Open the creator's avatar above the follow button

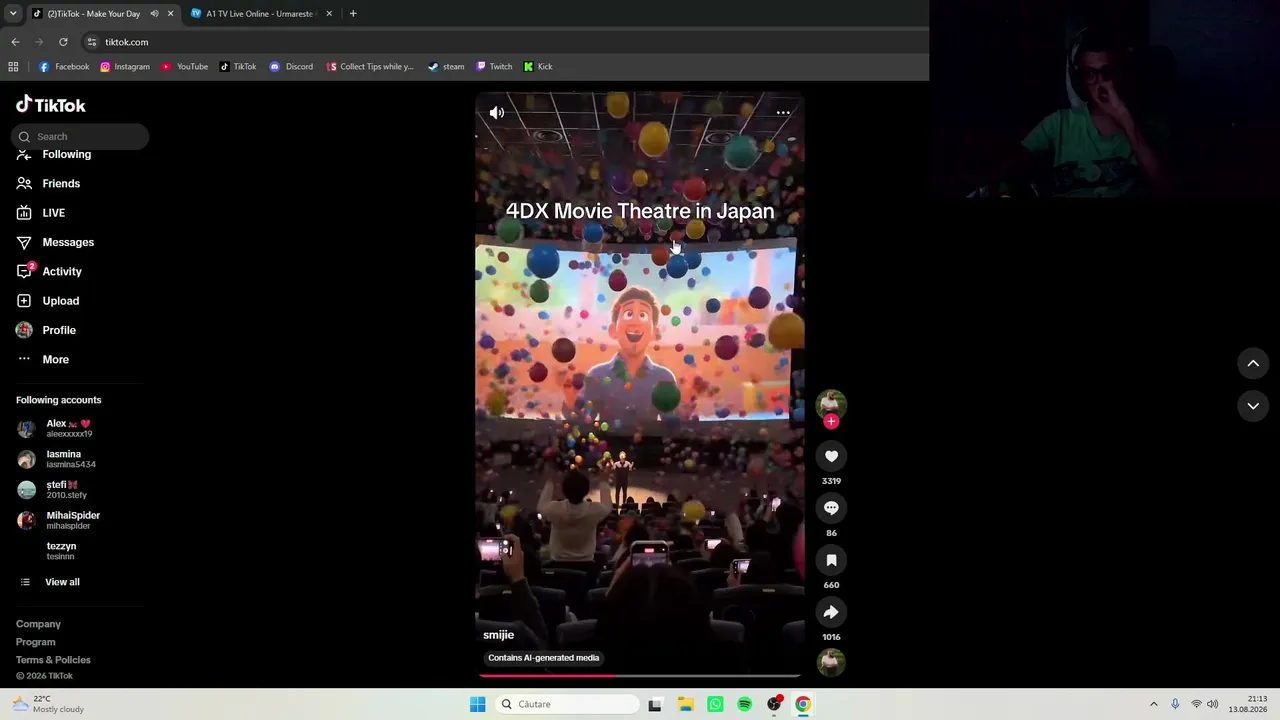point(831,403)
